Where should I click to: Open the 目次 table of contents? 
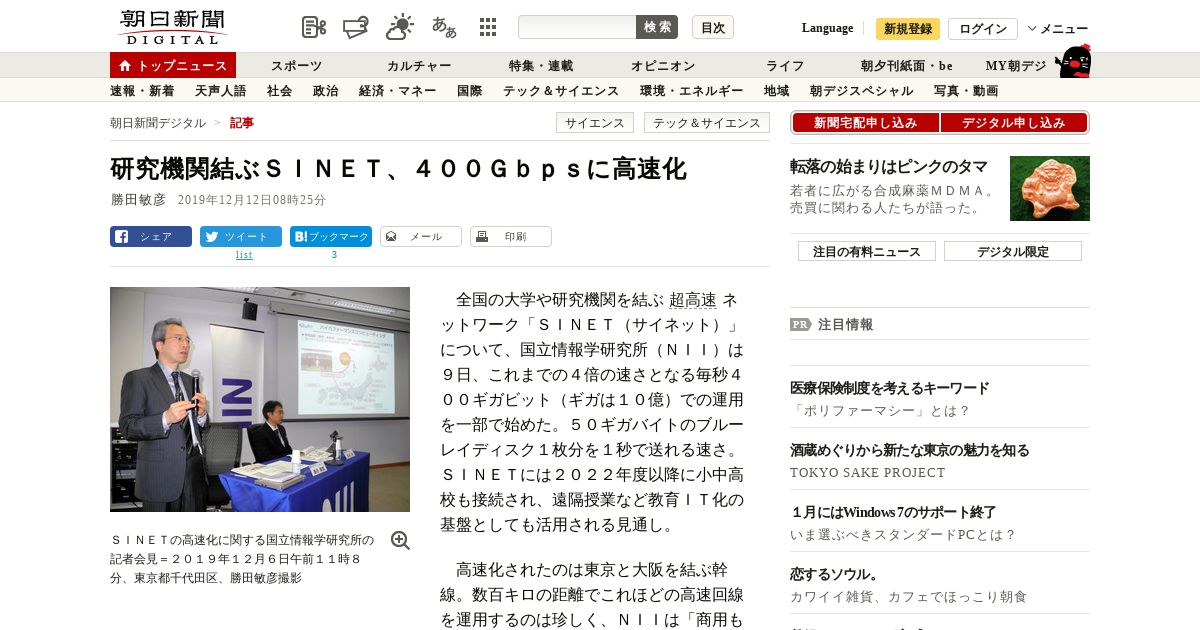point(713,27)
